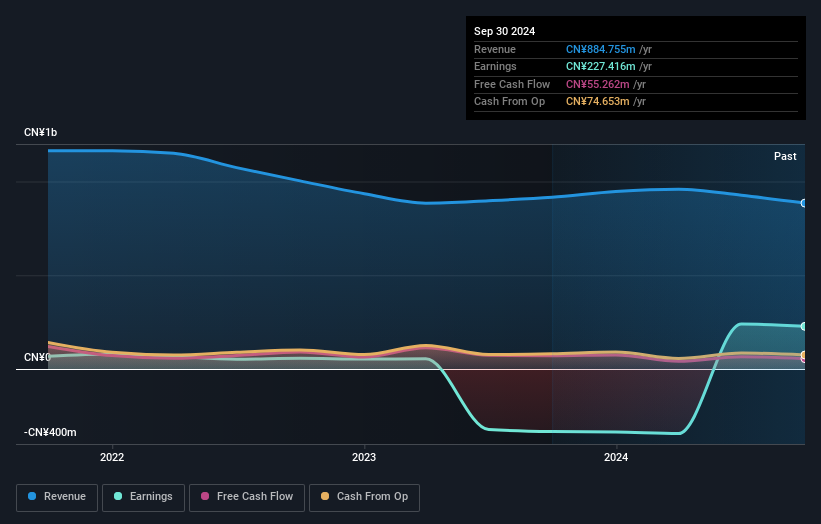
Task: Click the -CN¥400m y-axis label
Action: tap(50, 432)
